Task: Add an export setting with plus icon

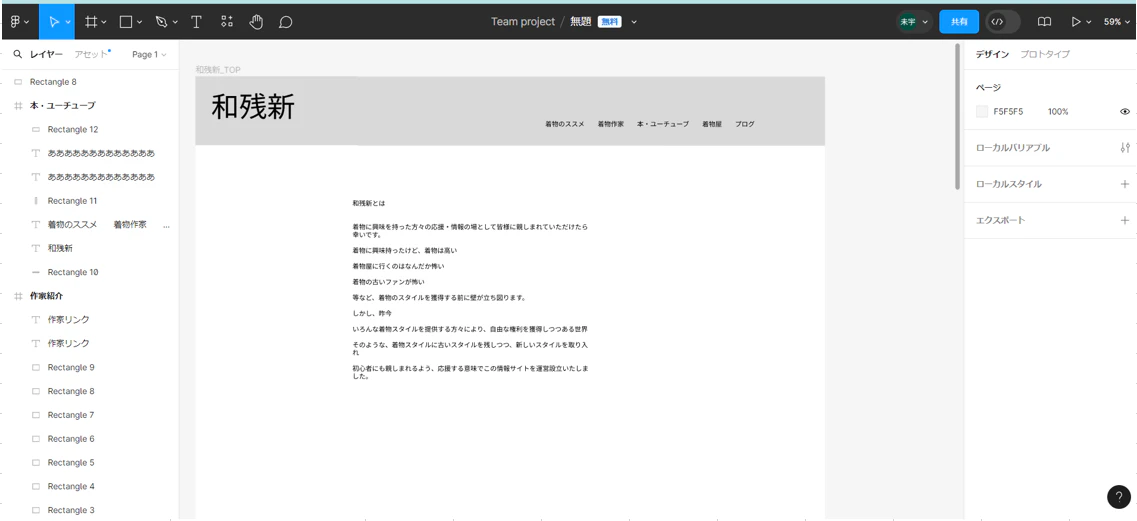Action: point(1125,220)
